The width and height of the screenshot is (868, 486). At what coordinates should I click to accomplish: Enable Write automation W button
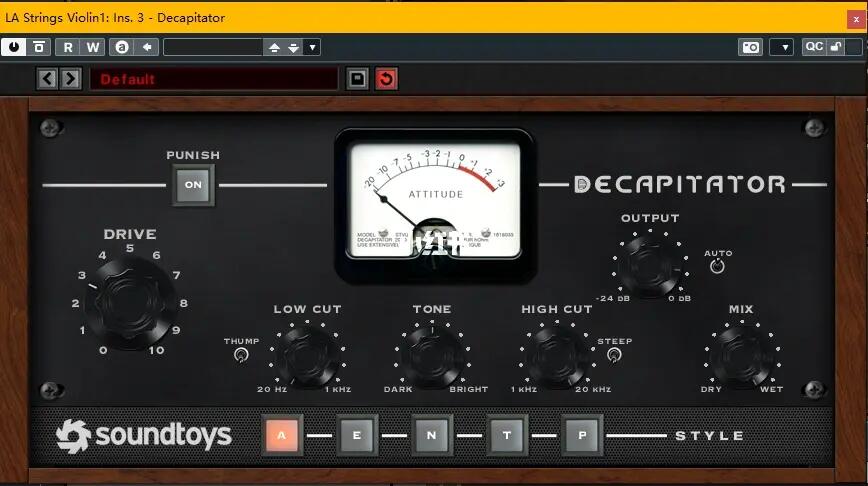click(93, 47)
